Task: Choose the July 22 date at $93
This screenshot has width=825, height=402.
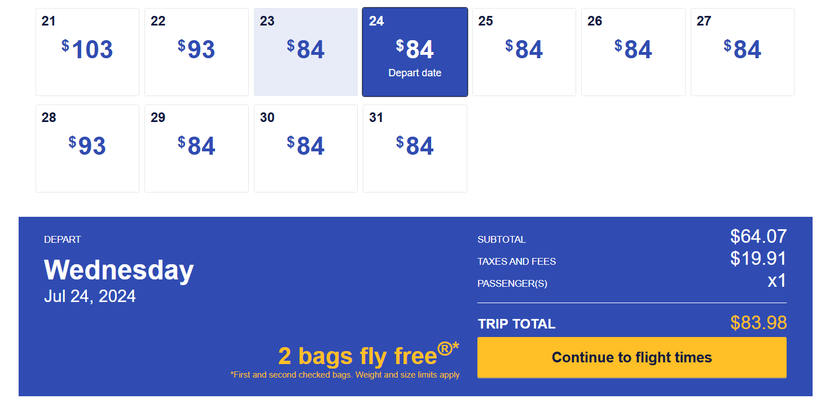Action: coord(196,52)
